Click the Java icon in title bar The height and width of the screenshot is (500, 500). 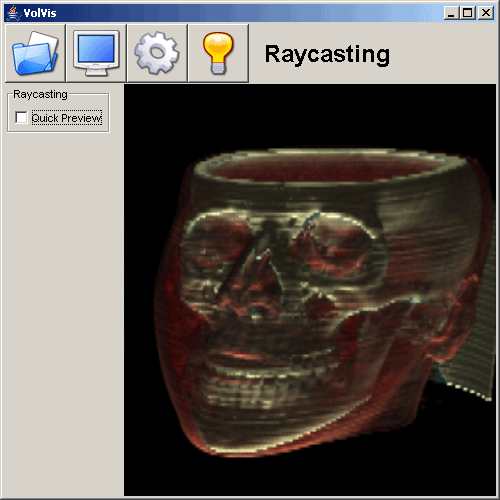tap(13, 13)
